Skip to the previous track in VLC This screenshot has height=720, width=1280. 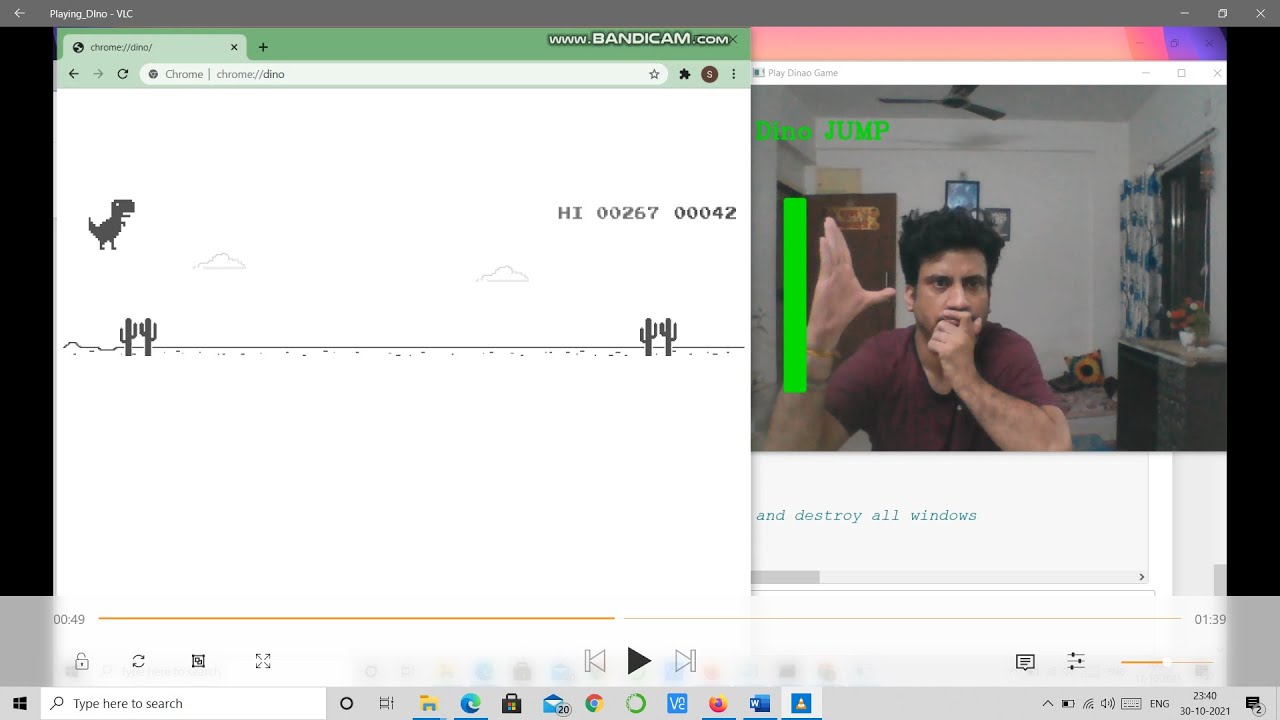(595, 661)
